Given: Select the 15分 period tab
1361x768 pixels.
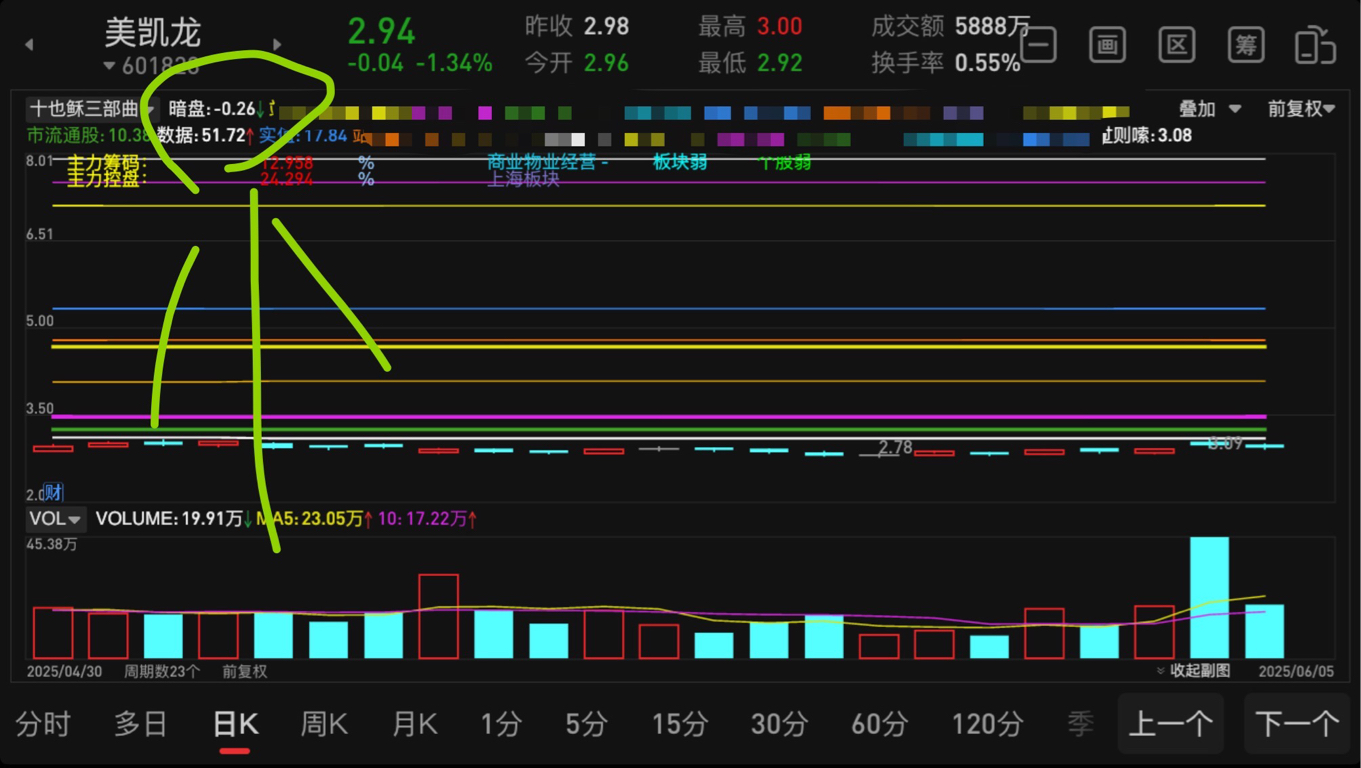Looking at the screenshot, I should (680, 724).
